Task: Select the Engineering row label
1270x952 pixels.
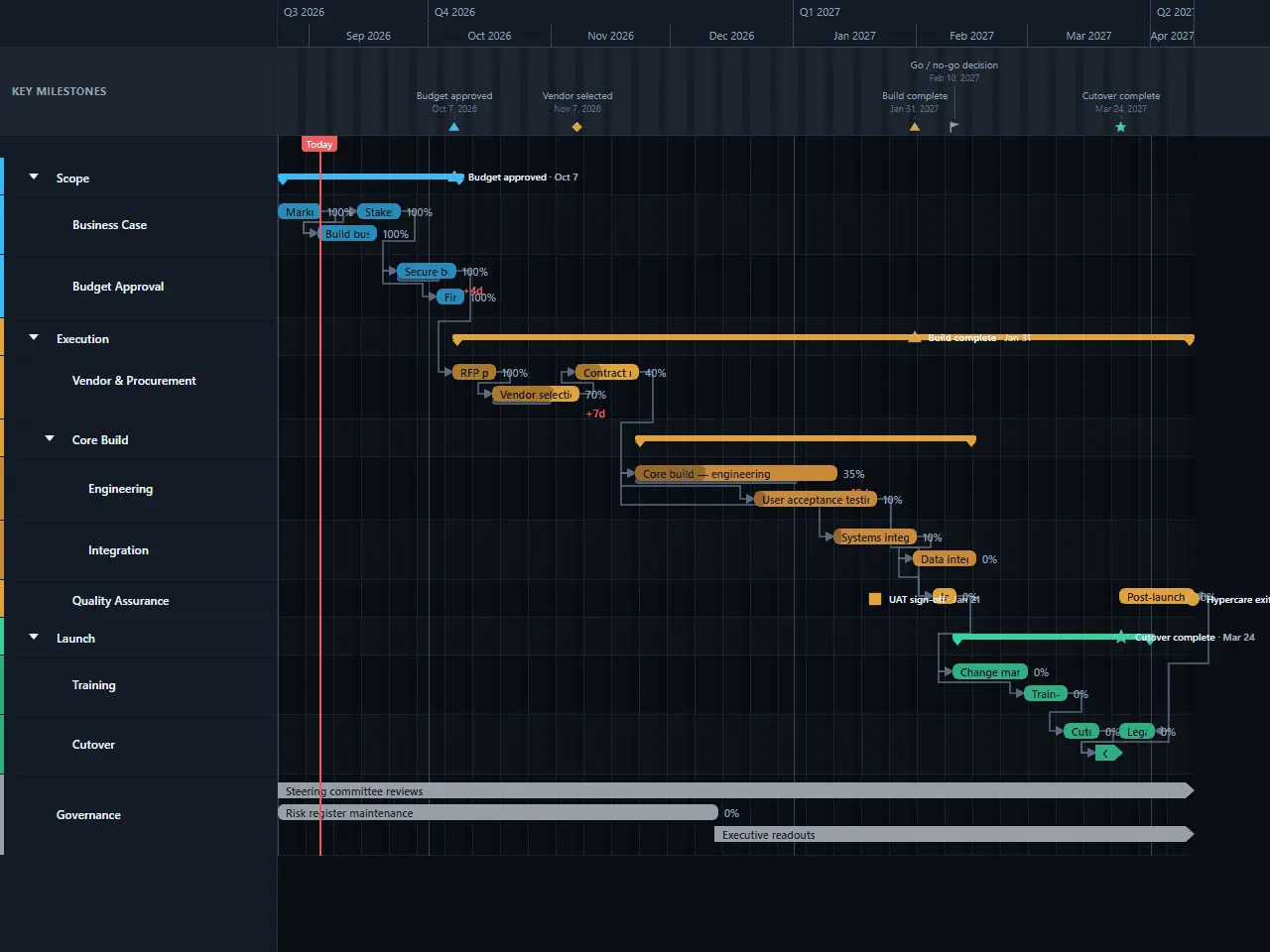Action: (120, 489)
